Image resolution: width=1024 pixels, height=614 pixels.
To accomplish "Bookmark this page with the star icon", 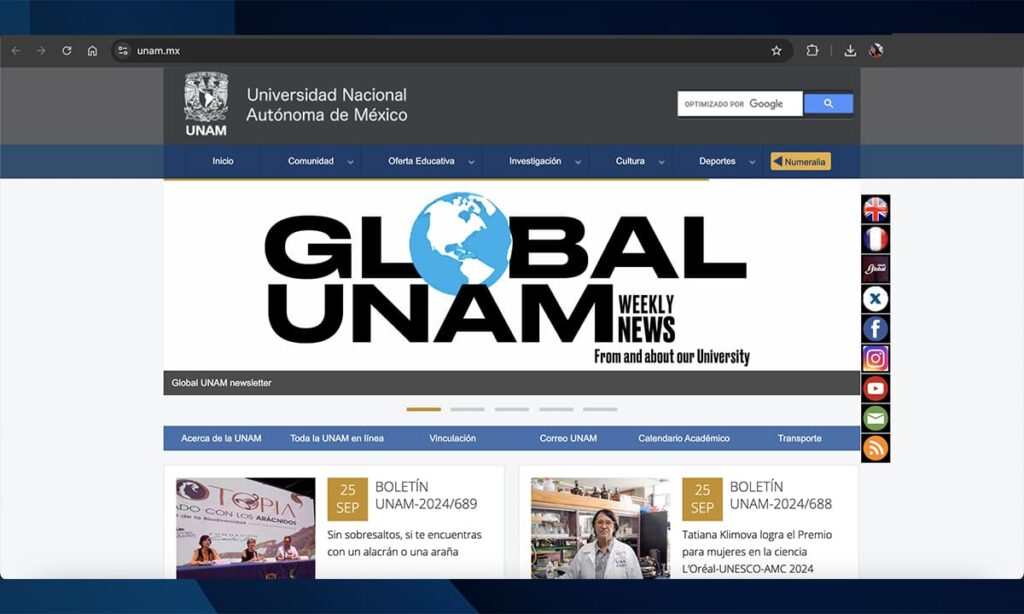I will point(776,51).
